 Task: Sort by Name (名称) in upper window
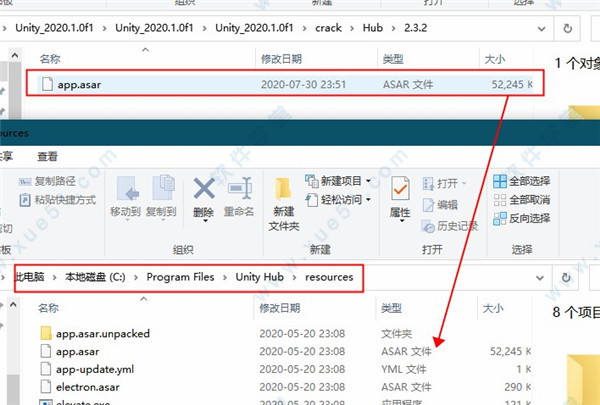pos(50,59)
